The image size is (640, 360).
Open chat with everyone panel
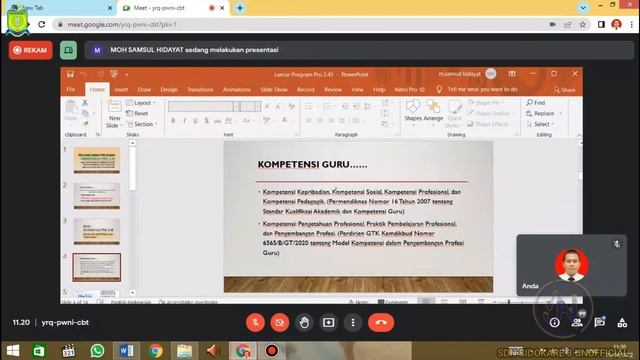pyautogui.click(x=600, y=322)
